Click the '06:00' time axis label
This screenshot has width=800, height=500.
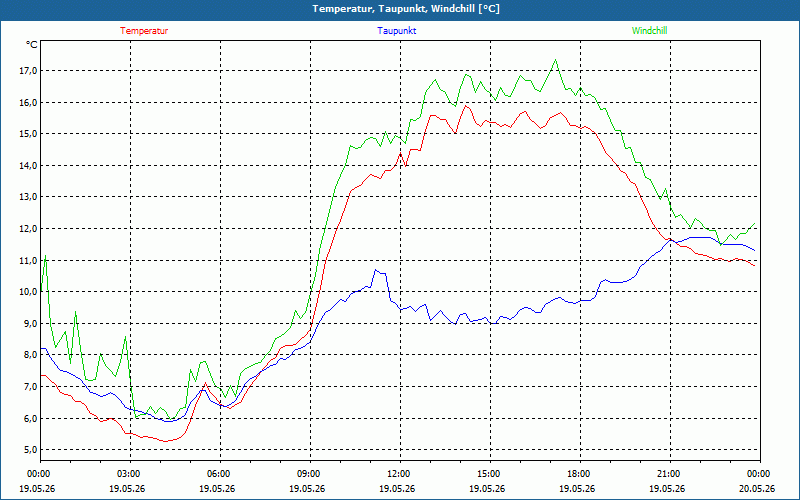pos(217,474)
